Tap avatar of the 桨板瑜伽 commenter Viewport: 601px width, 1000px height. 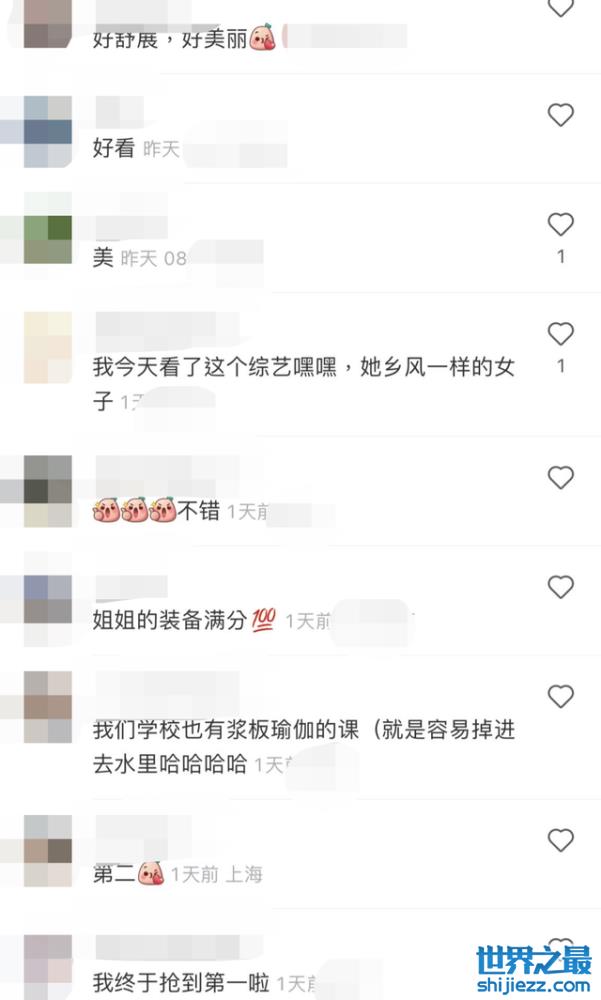pos(48,707)
